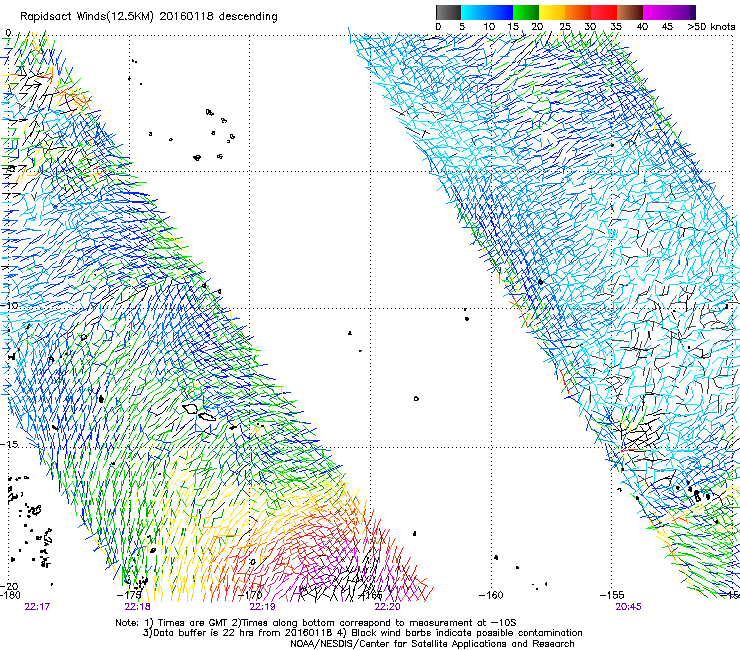740x650 pixels.
Task: Click the 'Data buffer is 22 hrs' note line
Action: 362,633
